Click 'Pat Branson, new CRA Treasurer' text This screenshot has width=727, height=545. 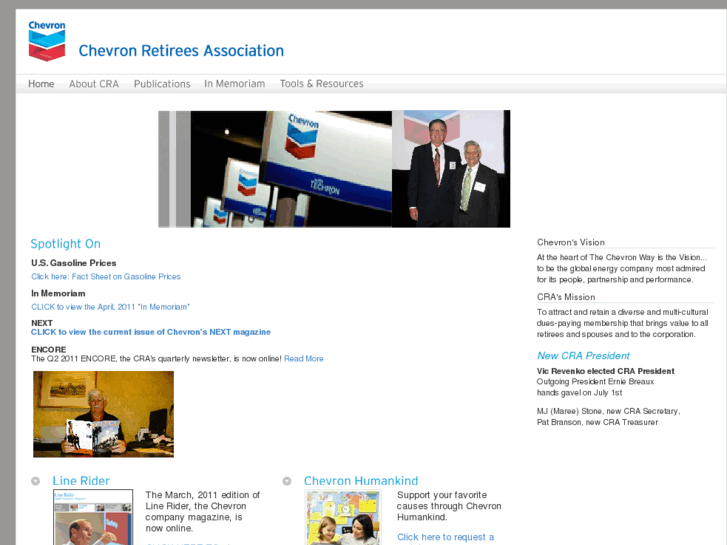(x=598, y=422)
